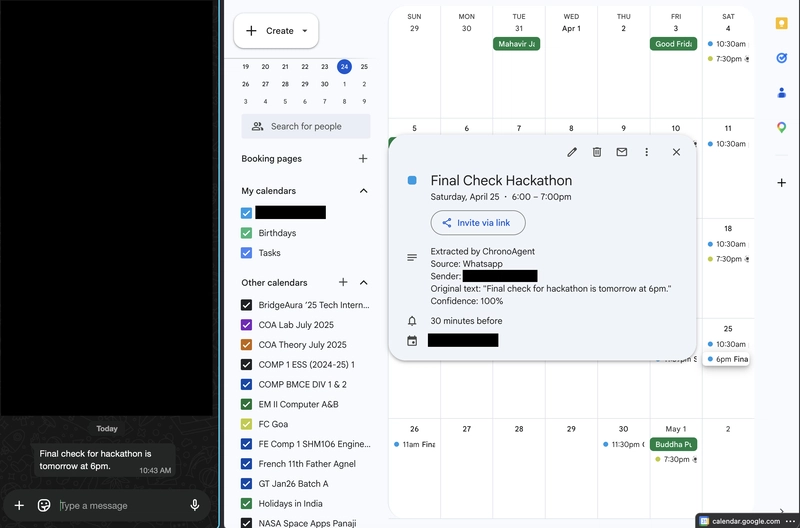Viewport: 800px width, 528px height.
Task: Open Google Tasks side panel icon
Action: click(781, 58)
